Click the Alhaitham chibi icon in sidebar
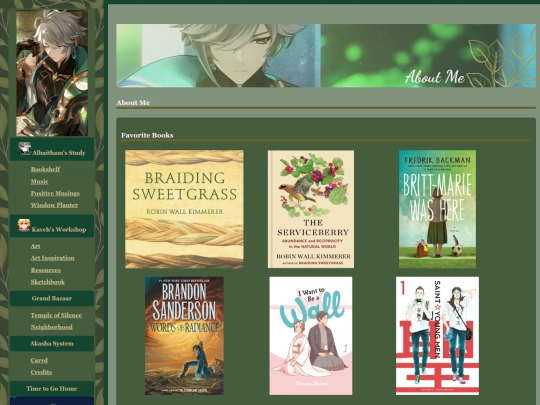Screen dimensions: 540x405 tap(24, 148)
